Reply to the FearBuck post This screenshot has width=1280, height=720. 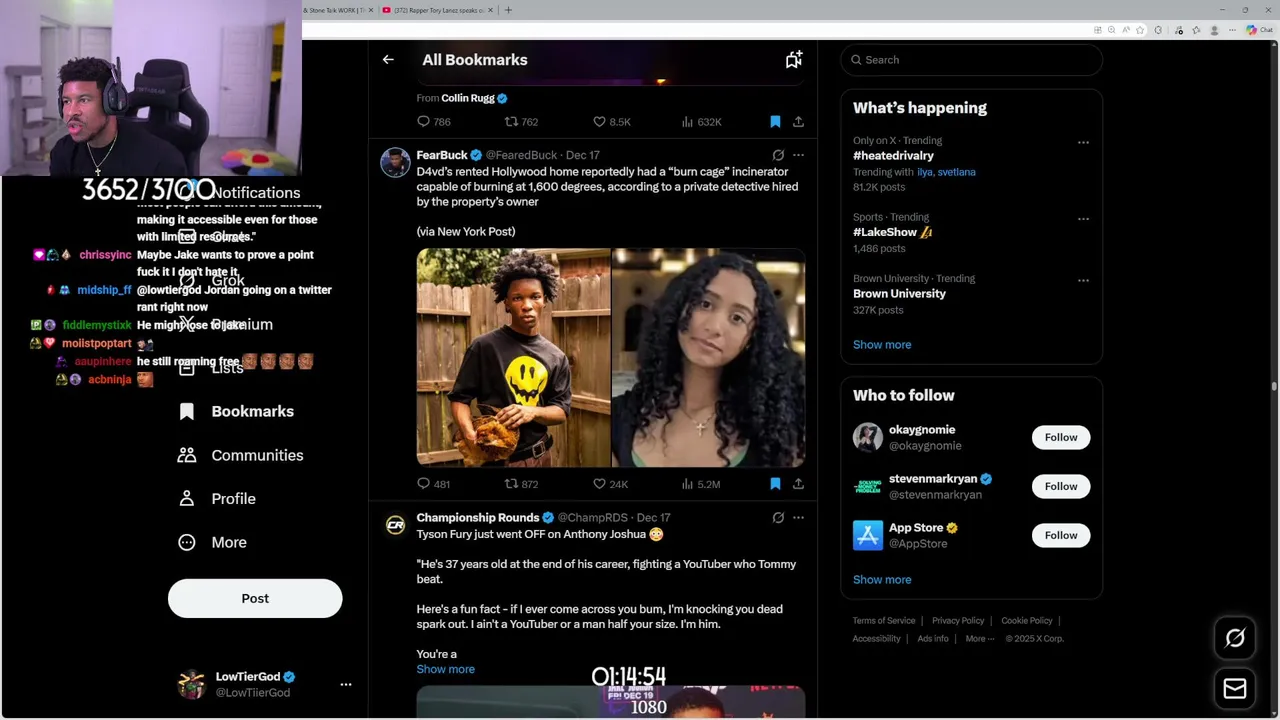click(433, 484)
